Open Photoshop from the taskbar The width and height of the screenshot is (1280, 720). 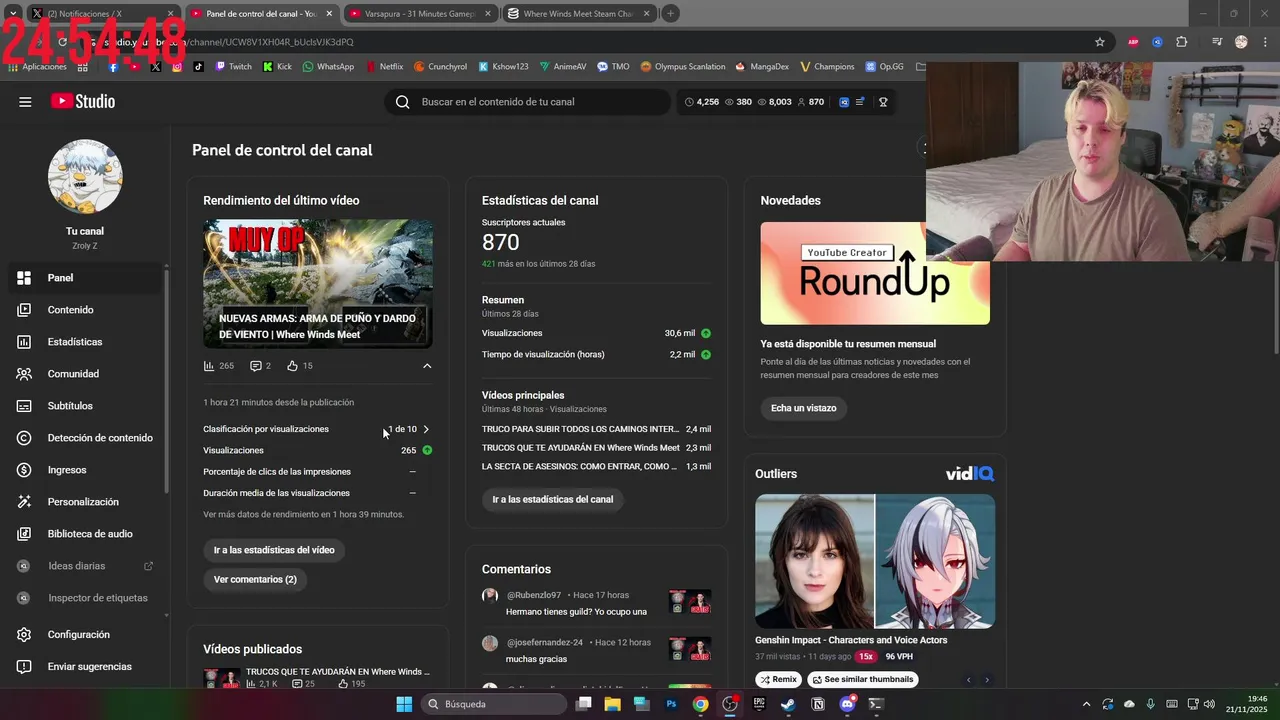click(x=671, y=704)
